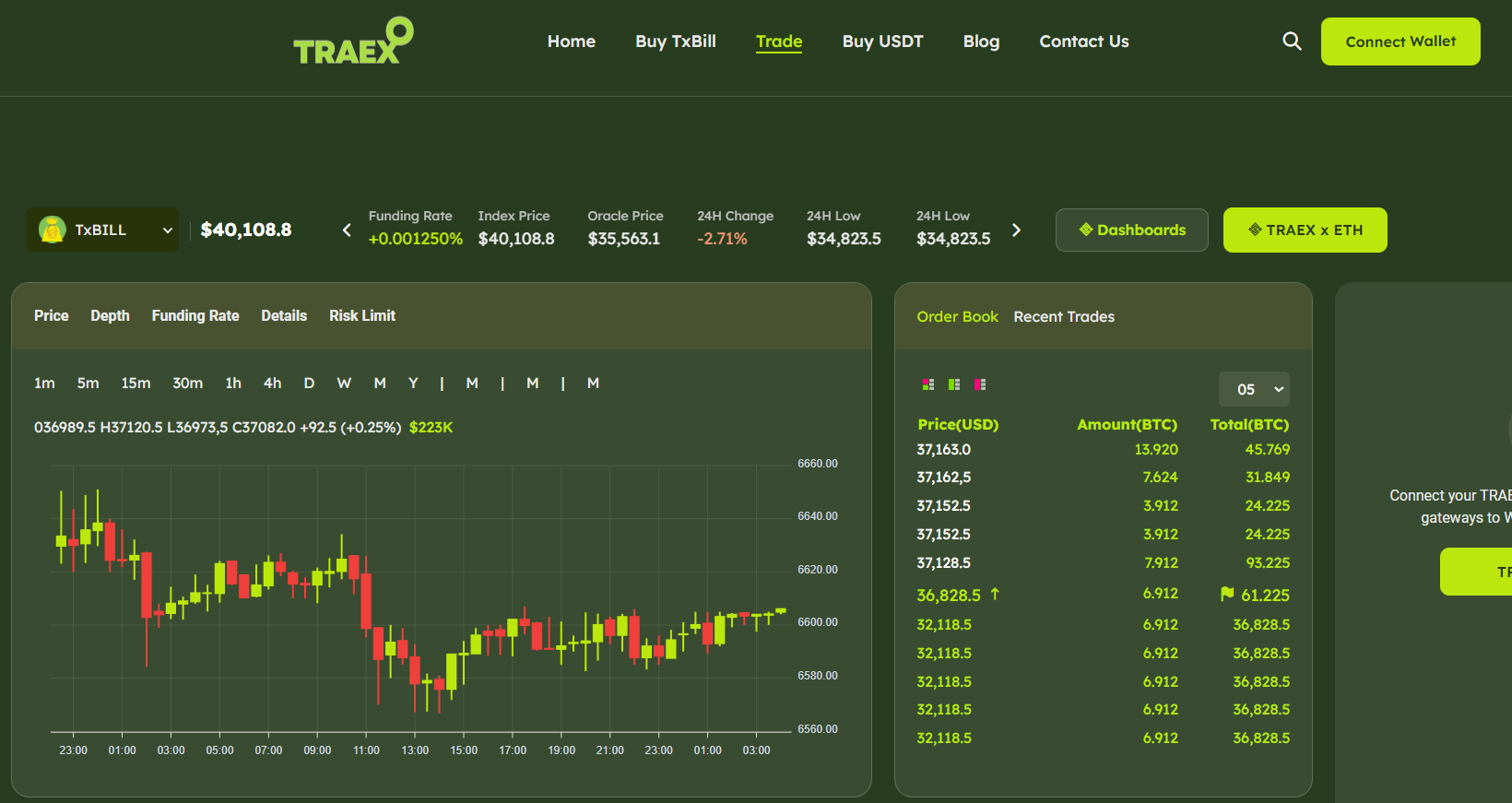The height and width of the screenshot is (803, 1512).
Task: Open the Depth chart tab
Action: 110,316
